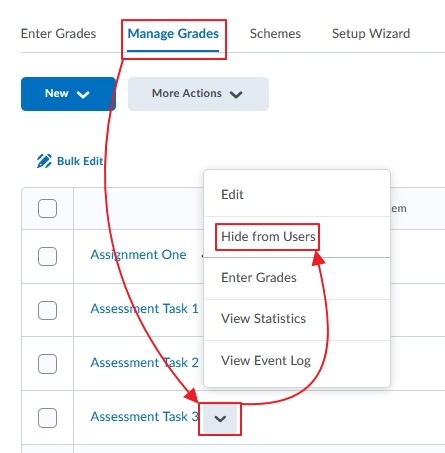Viewport: 445px width, 453px height.
Task: Tick the Assessment Task 2 checkbox
Action: (47, 364)
